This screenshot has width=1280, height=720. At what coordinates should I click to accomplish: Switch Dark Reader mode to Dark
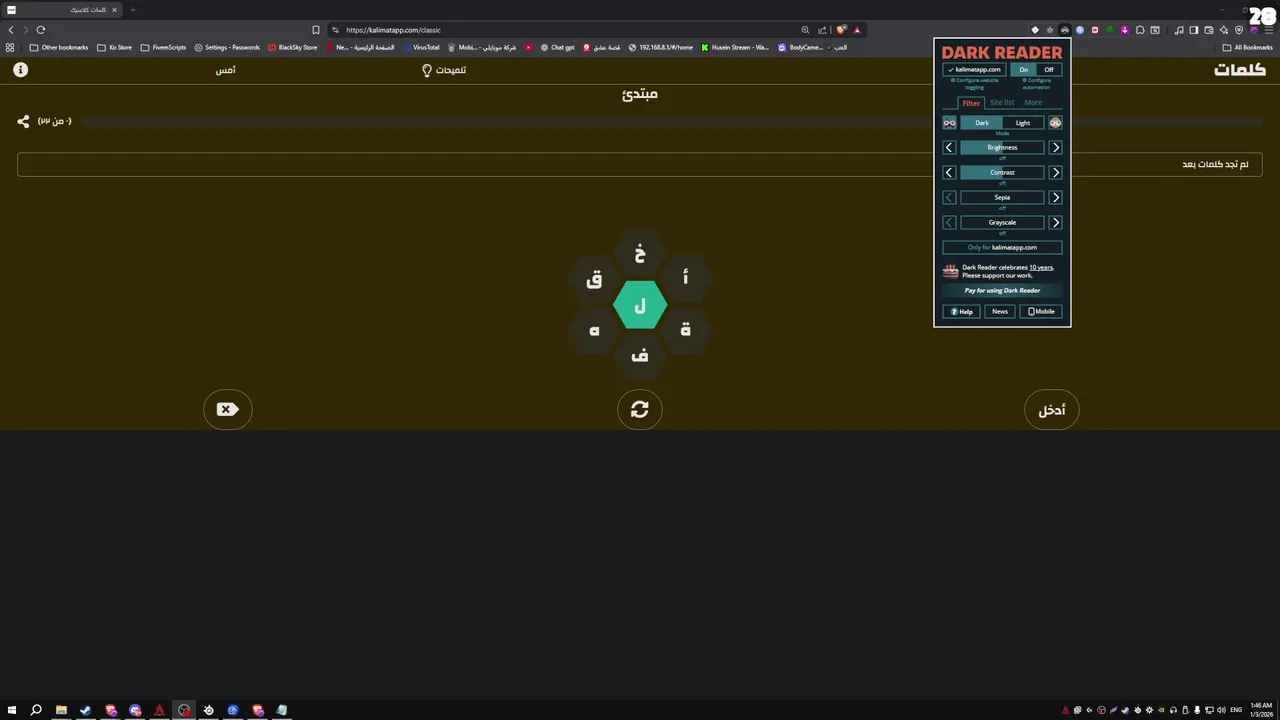coord(982,123)
